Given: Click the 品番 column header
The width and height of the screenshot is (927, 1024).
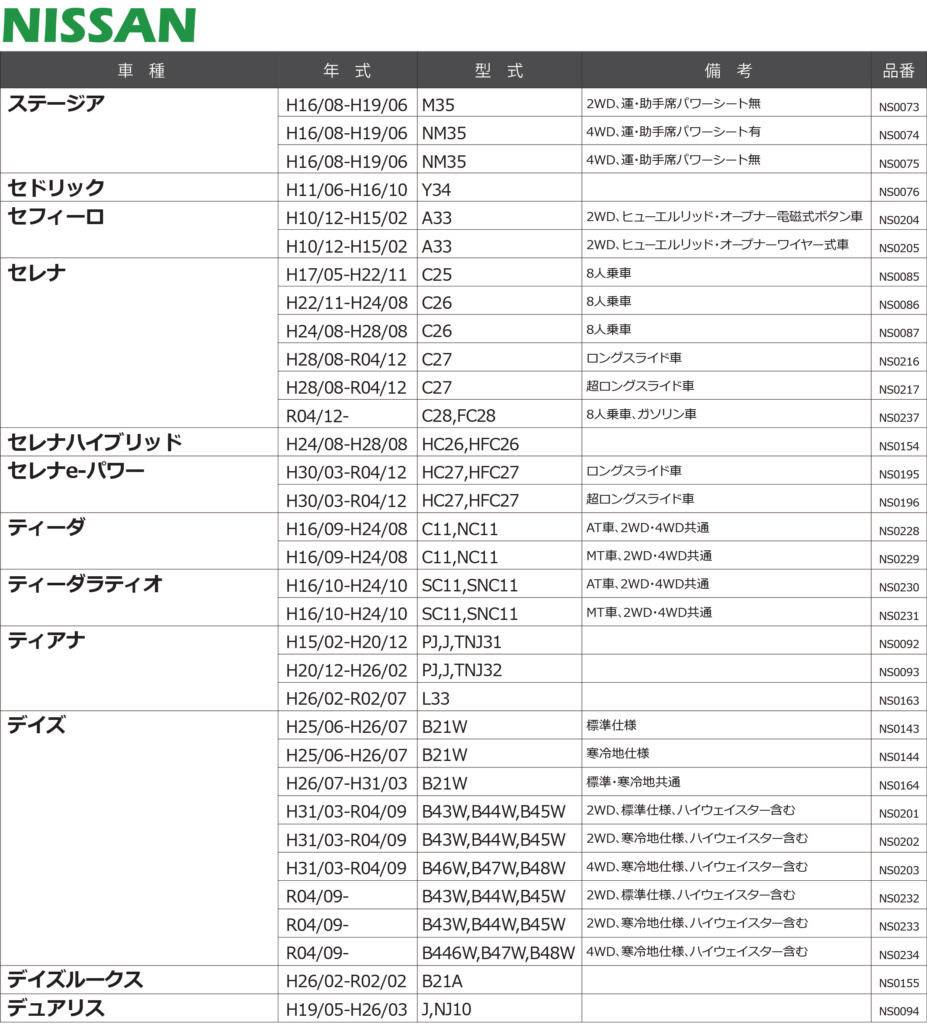Looking at the screenshot, I should click(x=898, y=71).
